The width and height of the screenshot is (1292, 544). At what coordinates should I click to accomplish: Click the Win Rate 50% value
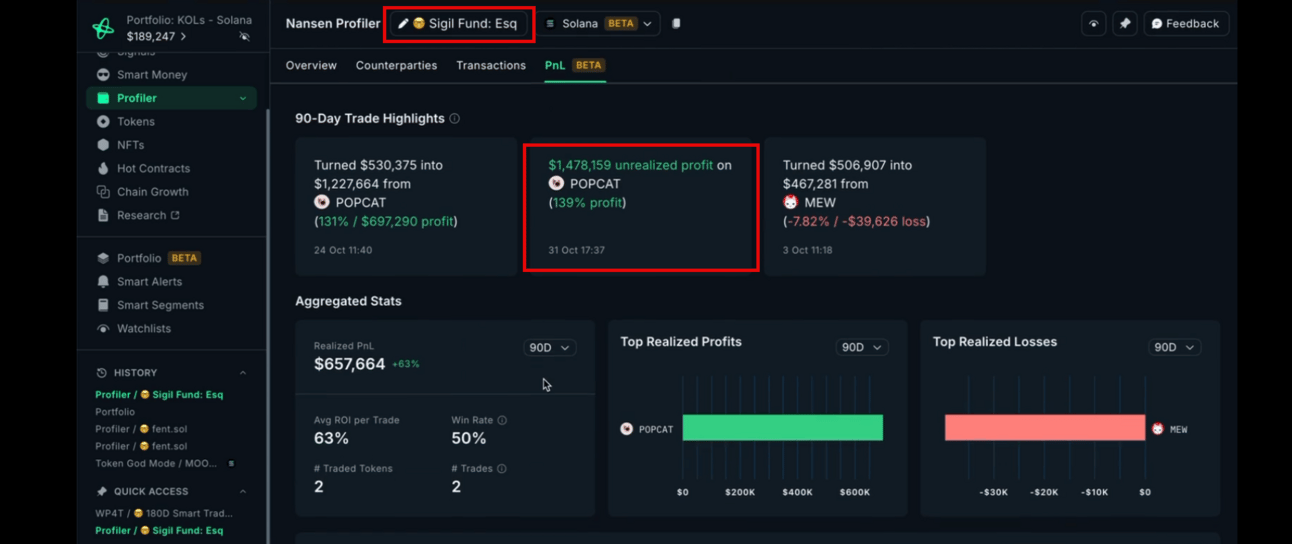[x=469, y=439]
